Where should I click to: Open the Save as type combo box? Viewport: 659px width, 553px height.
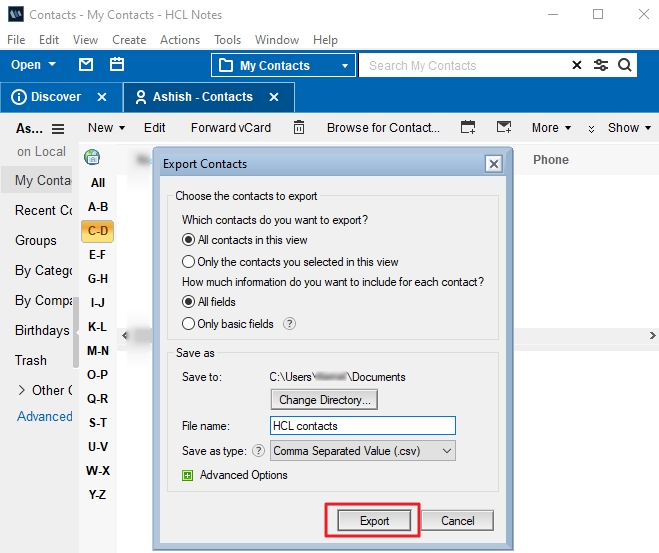(362, 451)
